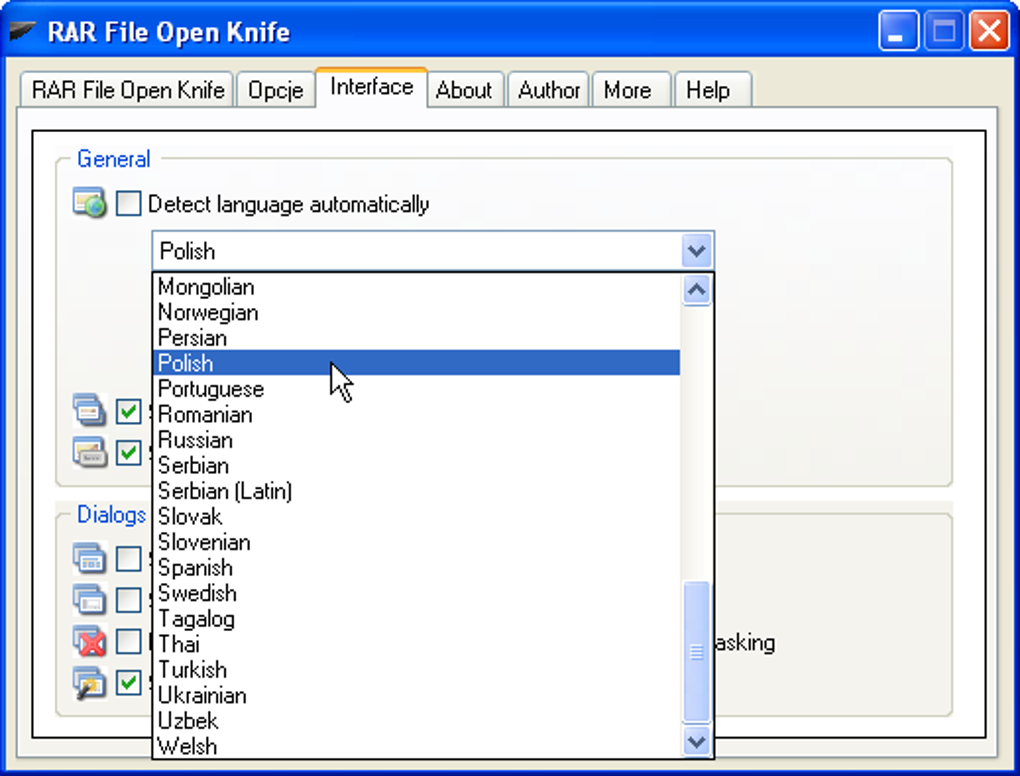Click the list scrollbar down arrow

[x=697, y=741]
